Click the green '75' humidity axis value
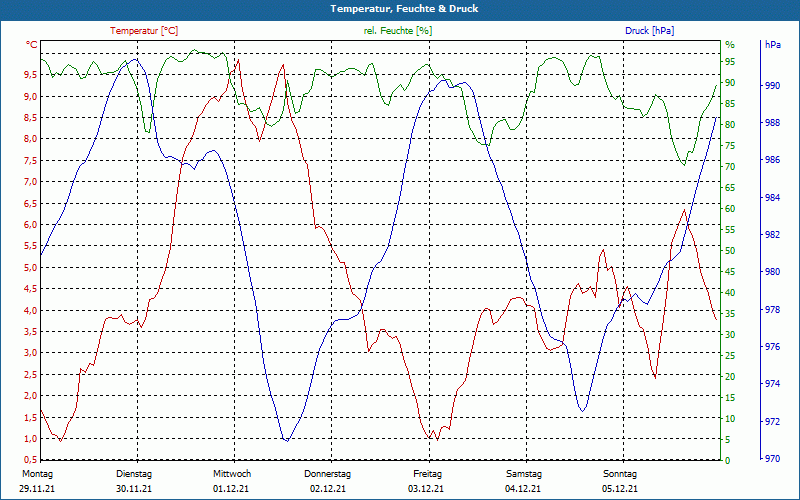 click(730, 146)
